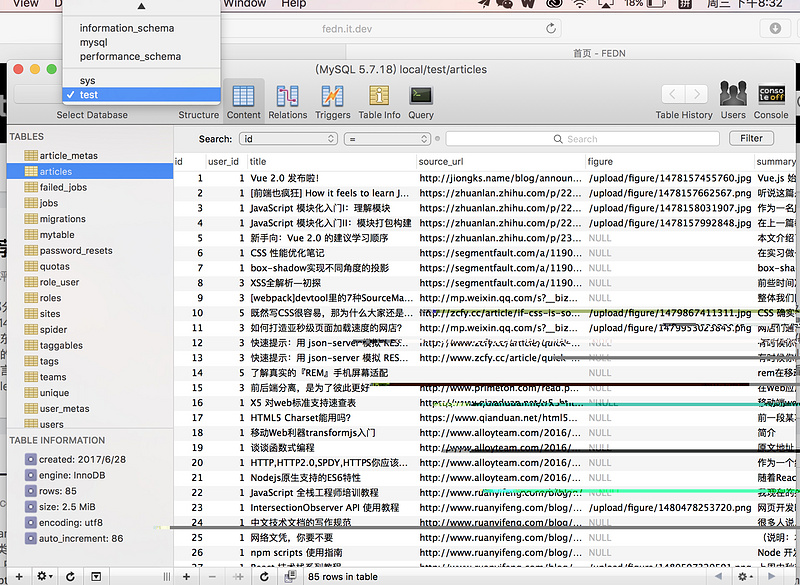The width and height of the screenshot is (800, 585).
Task: Open the table actions gear menu
Action: [44, 576]
